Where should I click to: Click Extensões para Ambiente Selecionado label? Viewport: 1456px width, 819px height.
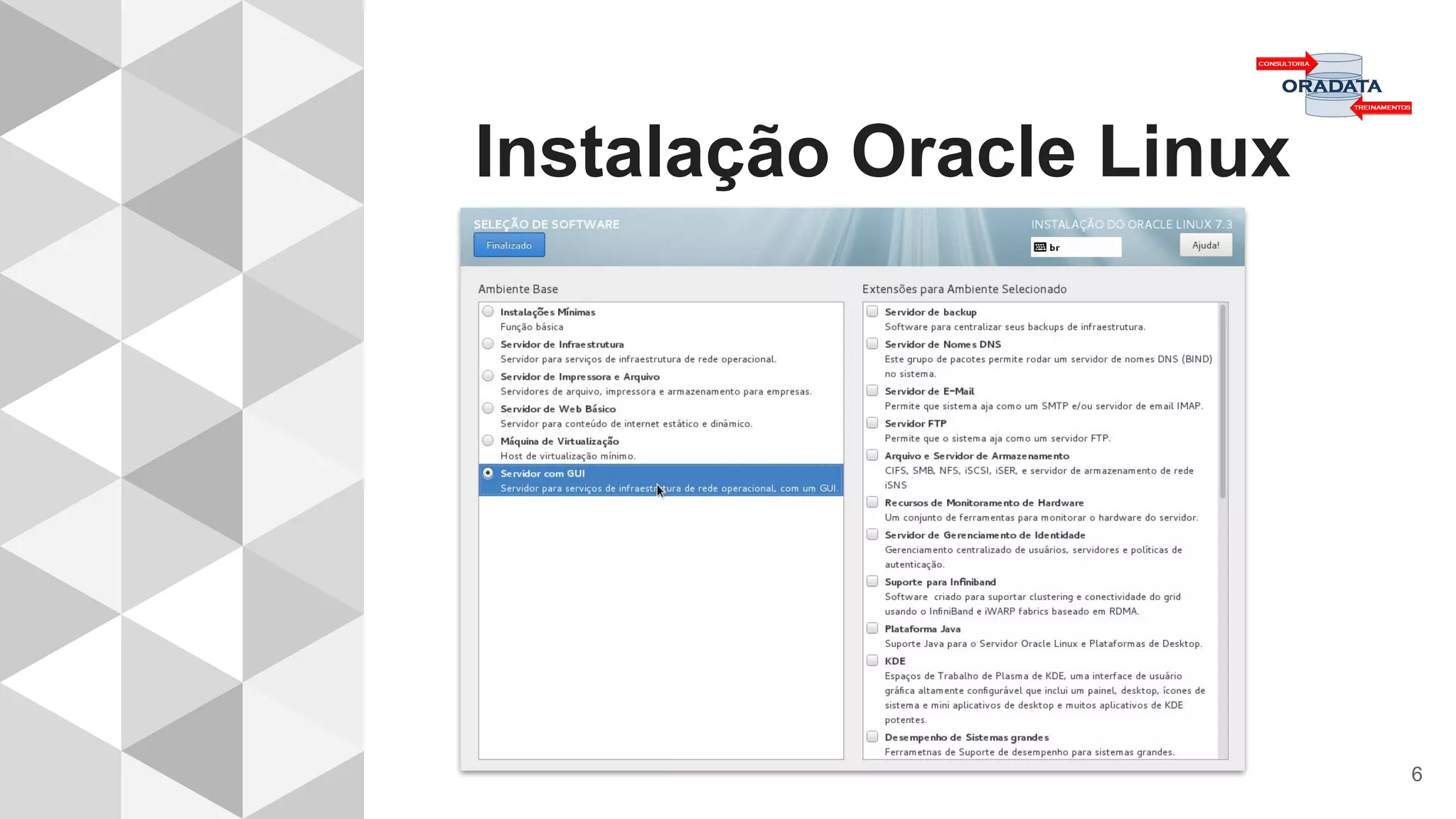(x=964, y=289)
